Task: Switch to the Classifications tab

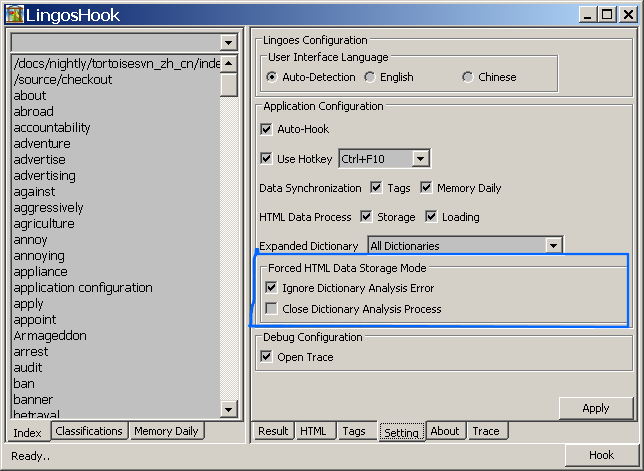Action: pyautogui.click(x=89, y=431)
